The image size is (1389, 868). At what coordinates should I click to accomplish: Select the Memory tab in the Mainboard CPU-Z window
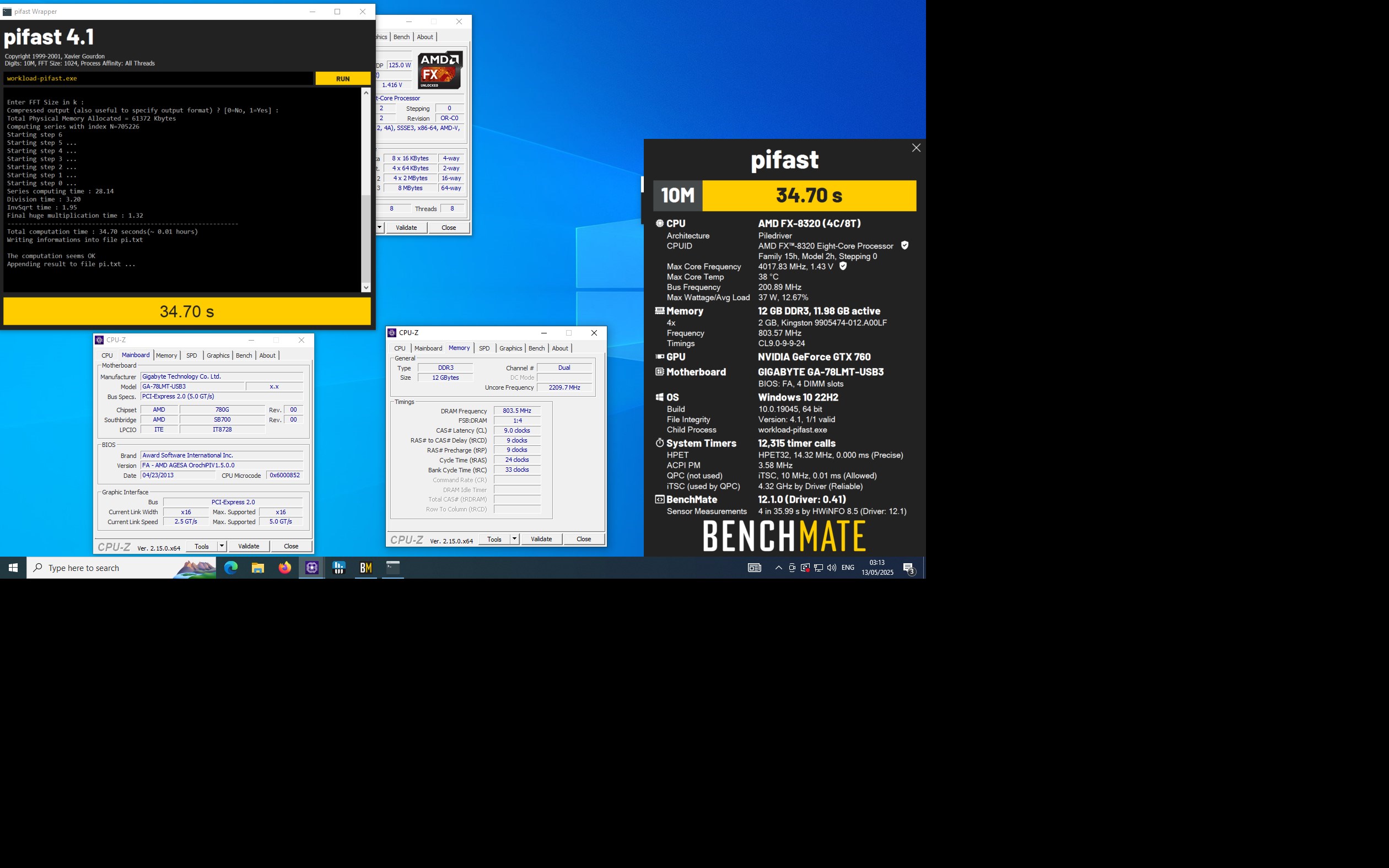166,355
